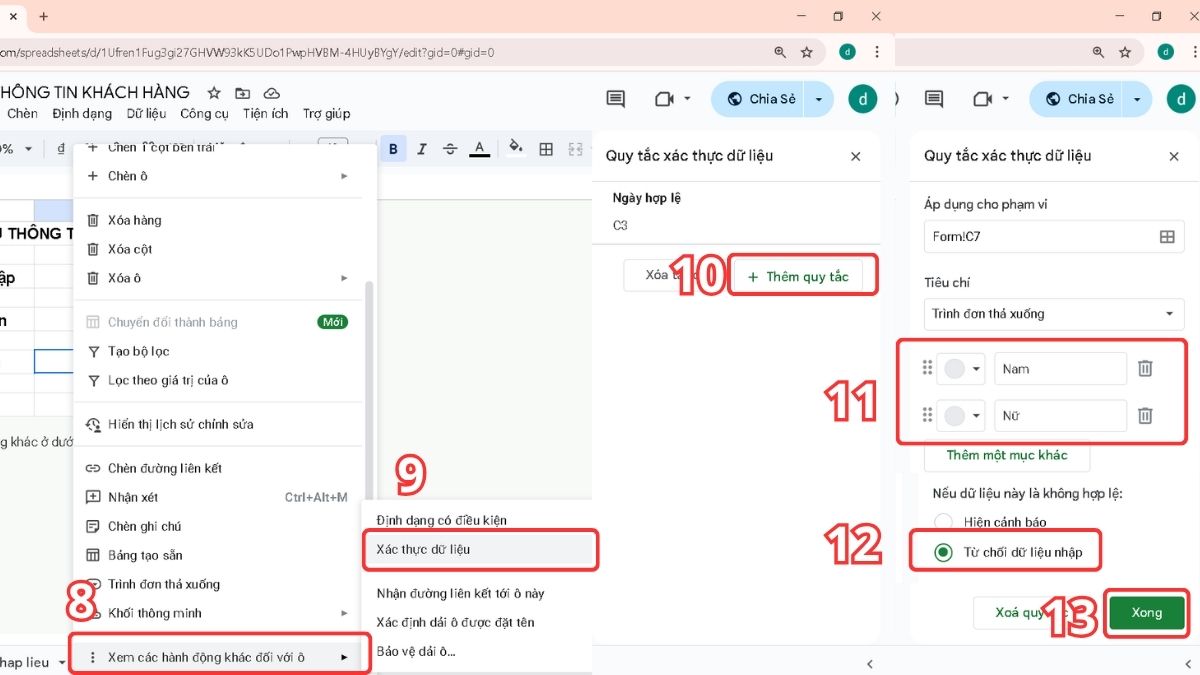This screenshot has height=675, width=1200.
Task: Click Meet camera icon in window with C3 rule
Action: 664,99
